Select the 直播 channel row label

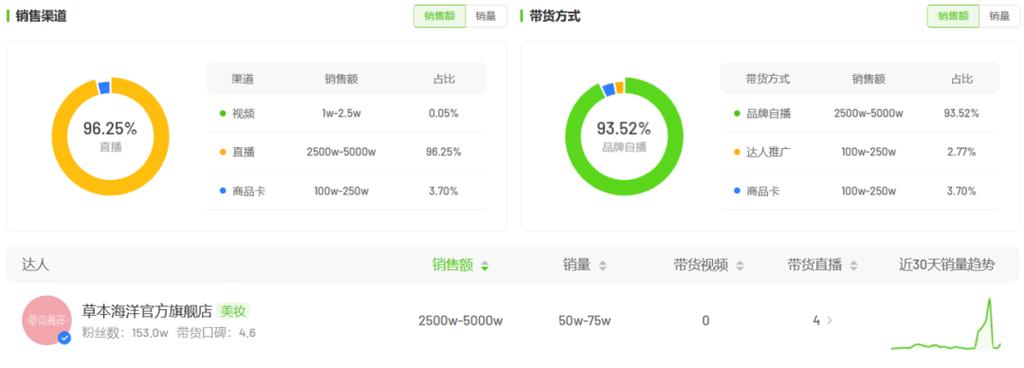click(x=244, y=152)
